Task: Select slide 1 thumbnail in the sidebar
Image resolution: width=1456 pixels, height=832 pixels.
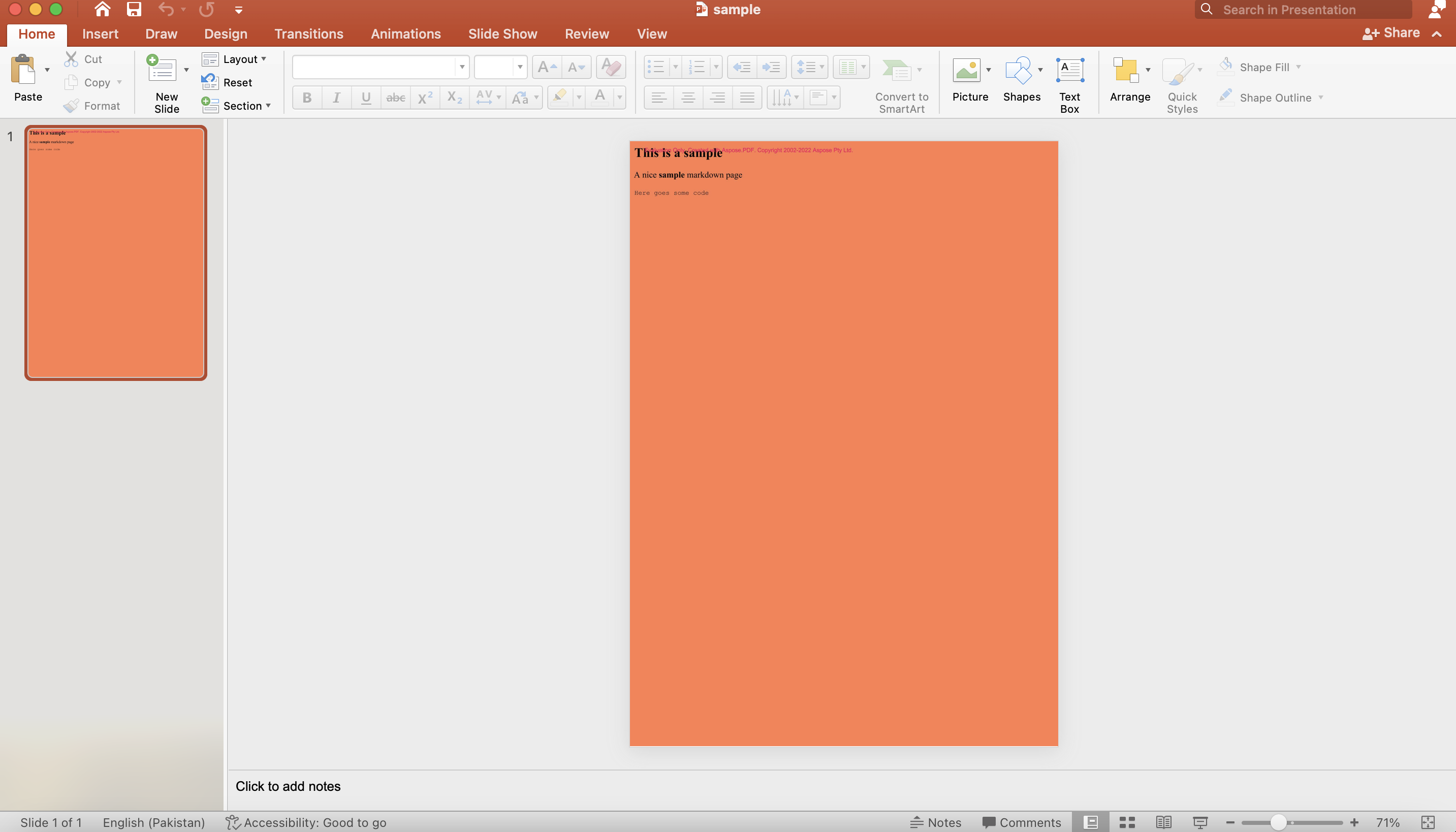Action: coord(115,253)
